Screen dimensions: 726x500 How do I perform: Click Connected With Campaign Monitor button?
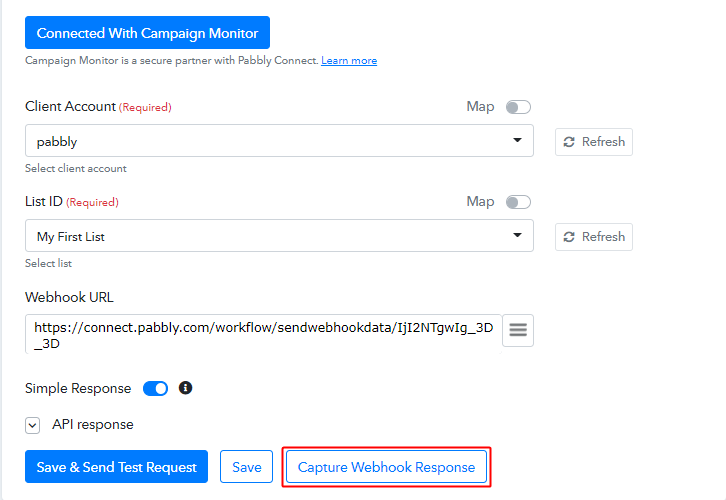147,32
